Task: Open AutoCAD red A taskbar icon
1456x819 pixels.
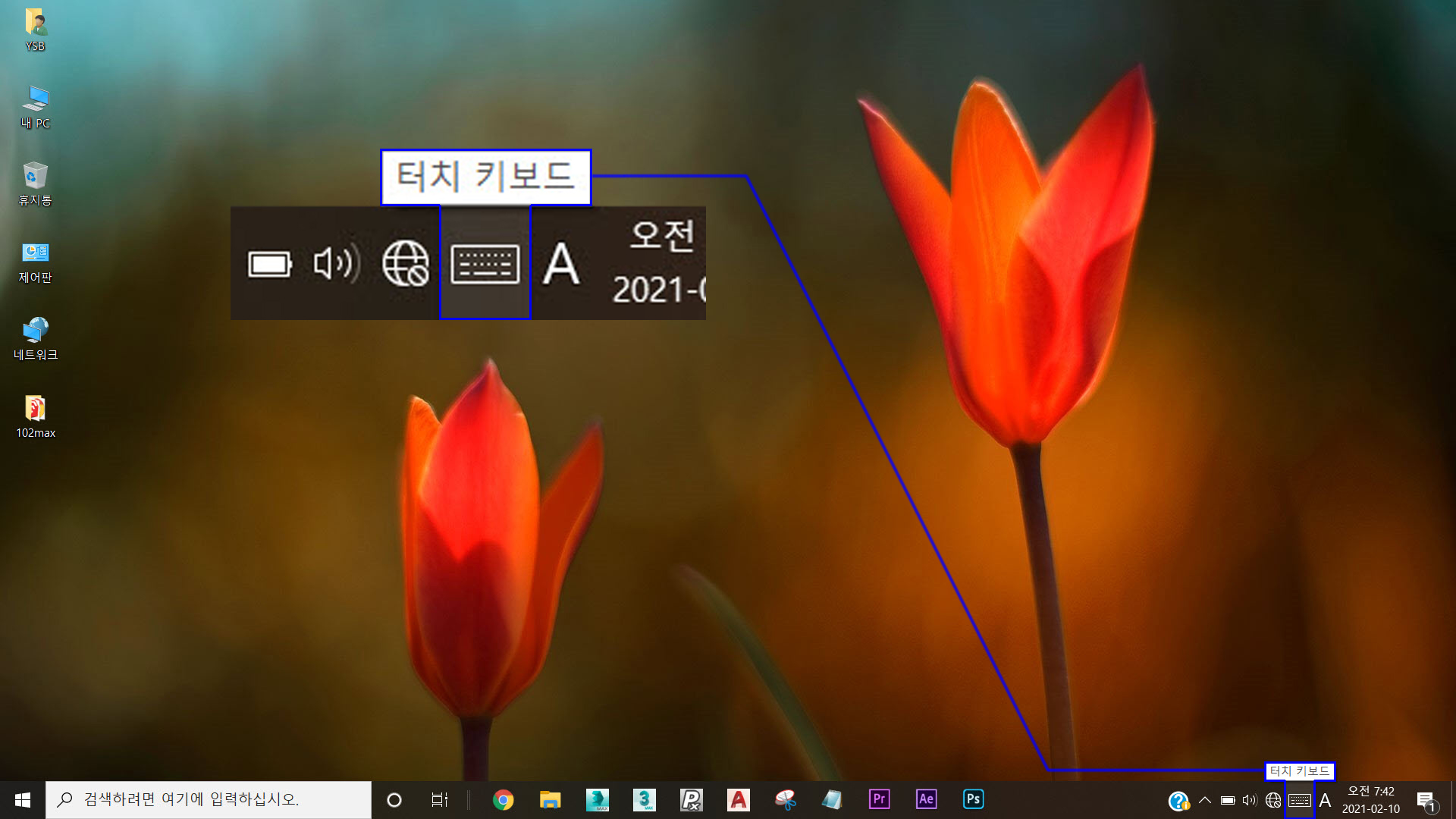Action: (x=738, y=800)
